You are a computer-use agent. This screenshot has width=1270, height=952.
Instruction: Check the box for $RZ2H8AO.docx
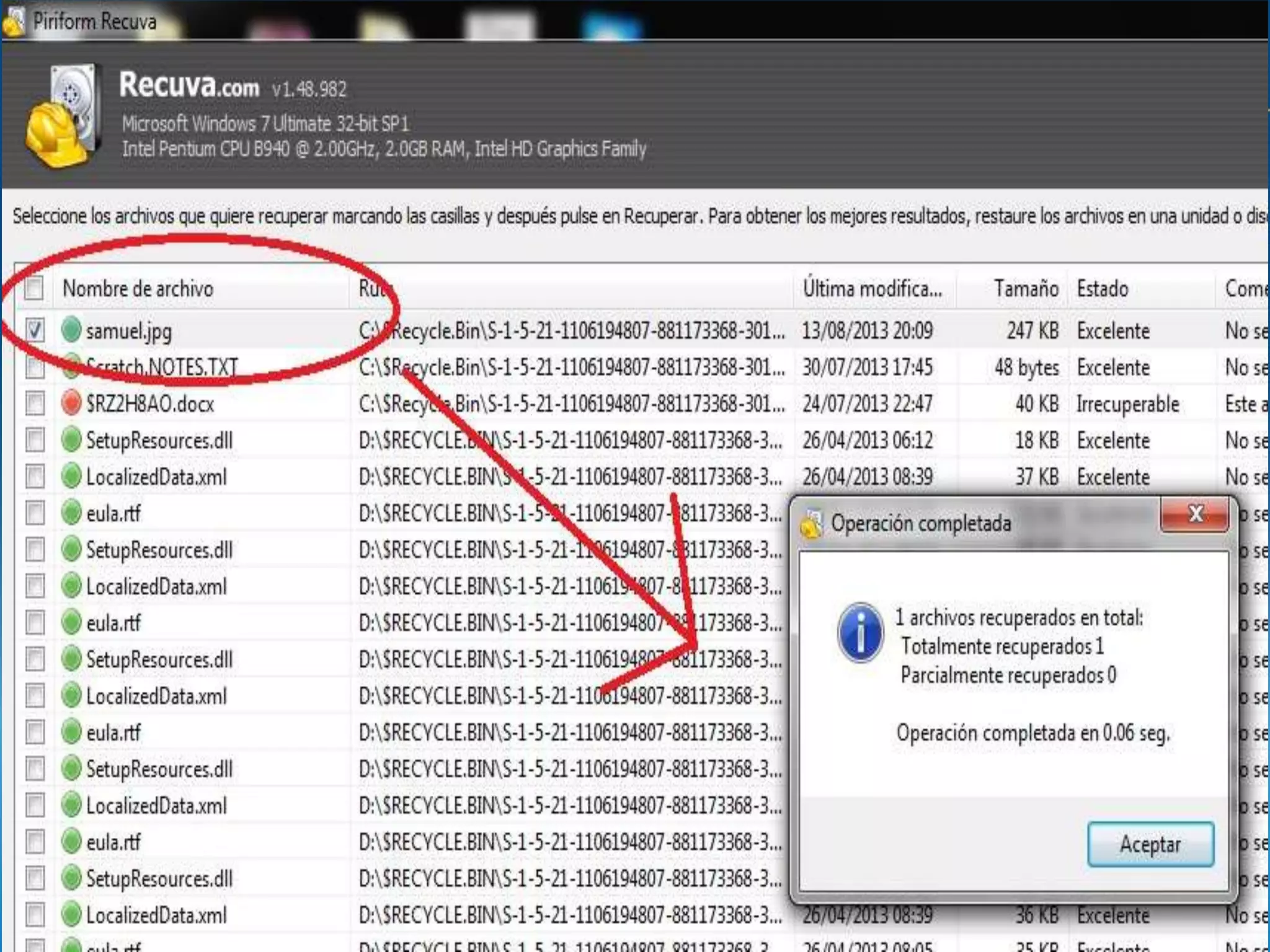pyautogui.click(x=35, y=403)
